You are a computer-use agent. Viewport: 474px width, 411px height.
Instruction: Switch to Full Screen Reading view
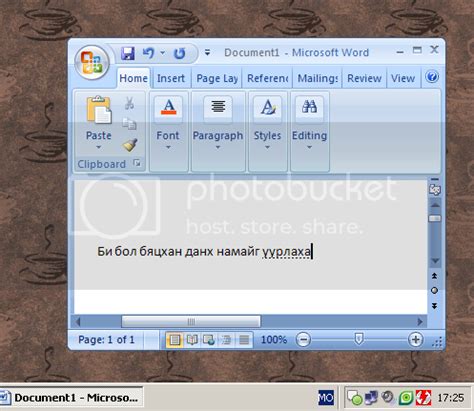click(x=192, y=340)
